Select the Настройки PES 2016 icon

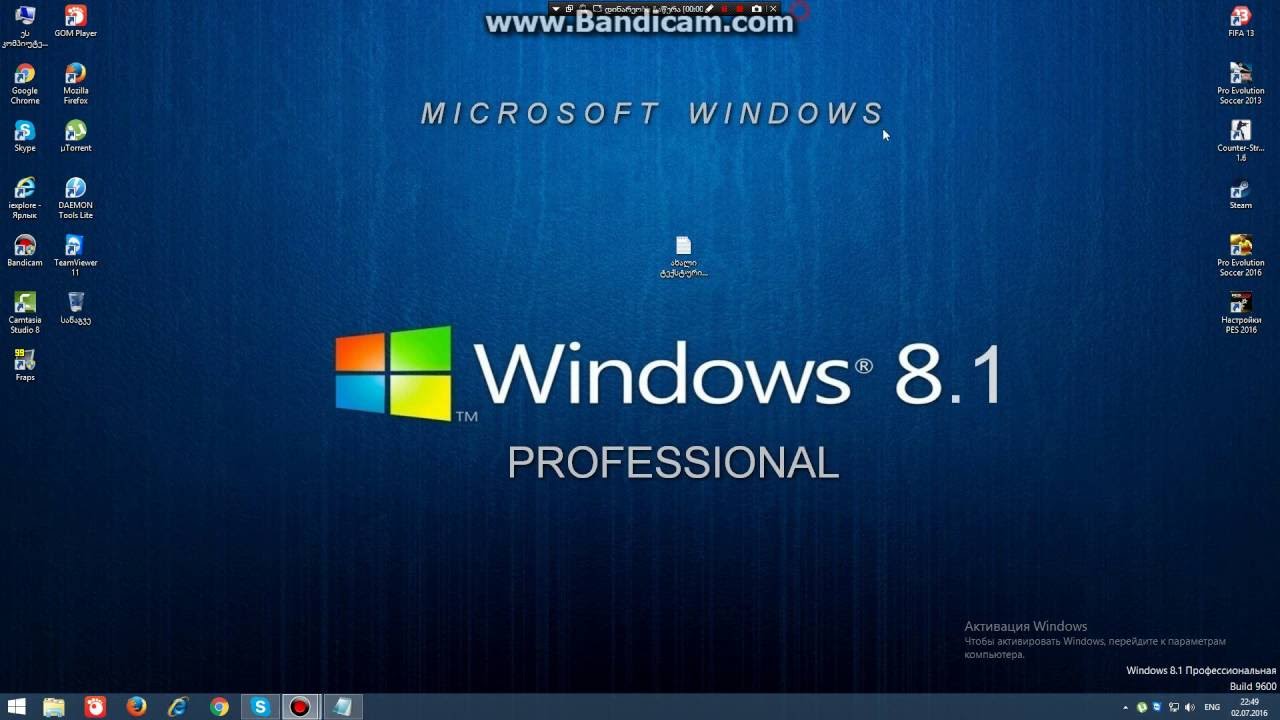click(1241, 313)
